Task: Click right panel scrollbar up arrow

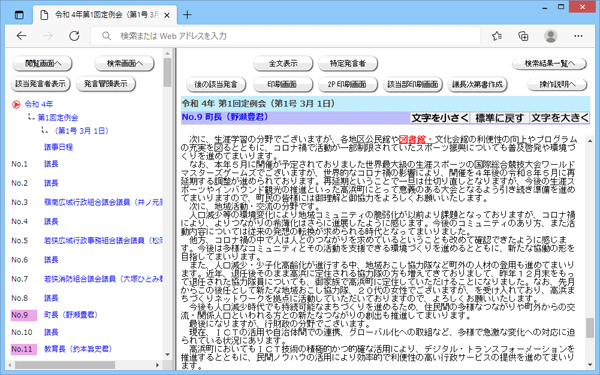Action: click(590, 141)
